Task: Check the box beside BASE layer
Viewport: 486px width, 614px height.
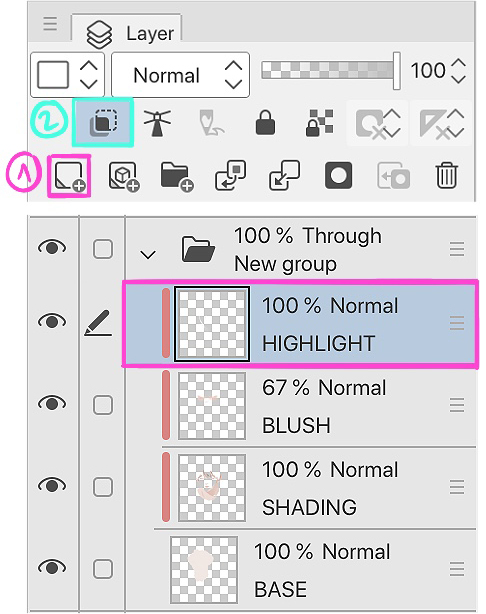Action: (103, 569)
